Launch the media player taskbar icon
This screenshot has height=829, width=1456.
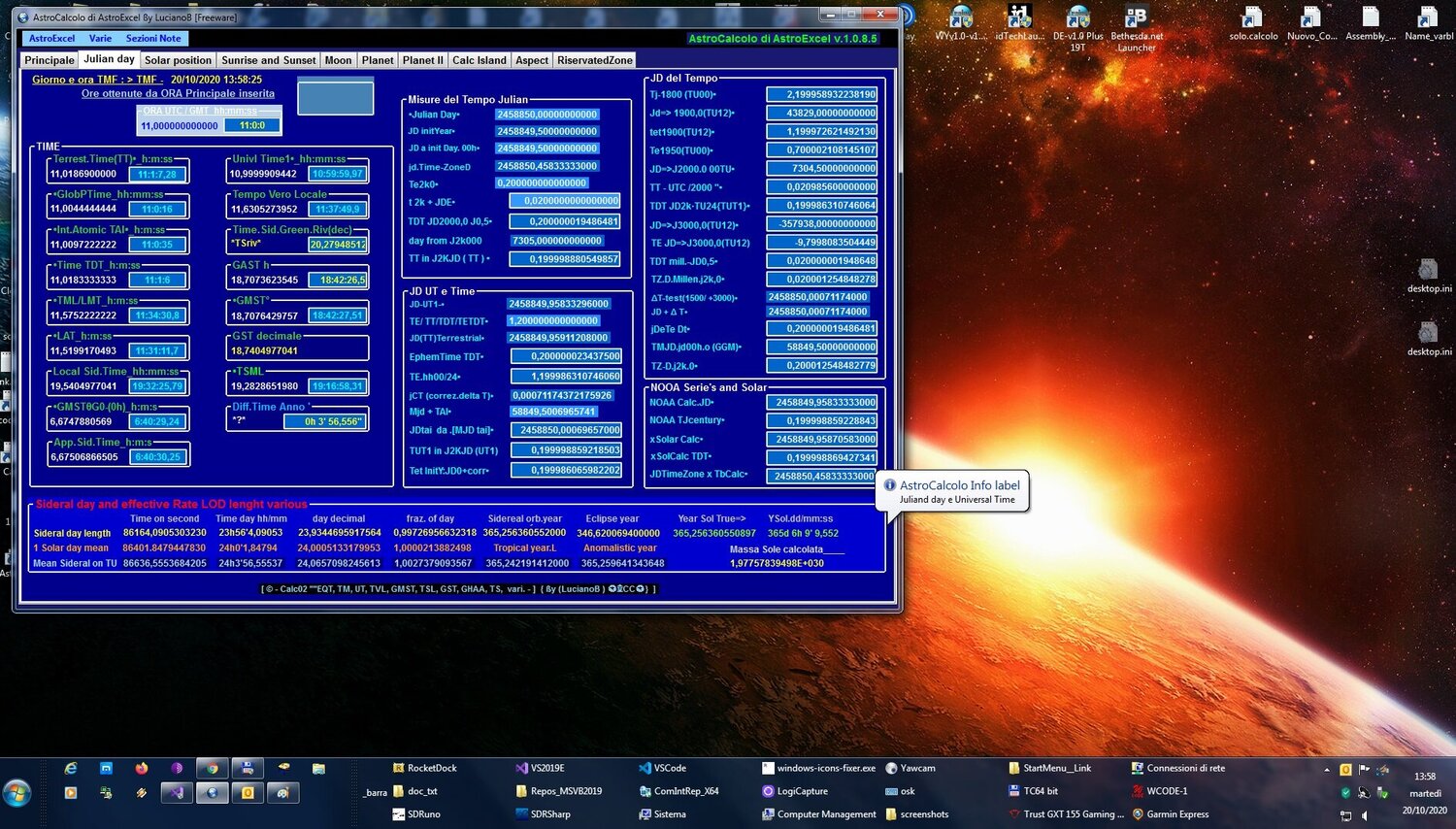click(71, 792)
